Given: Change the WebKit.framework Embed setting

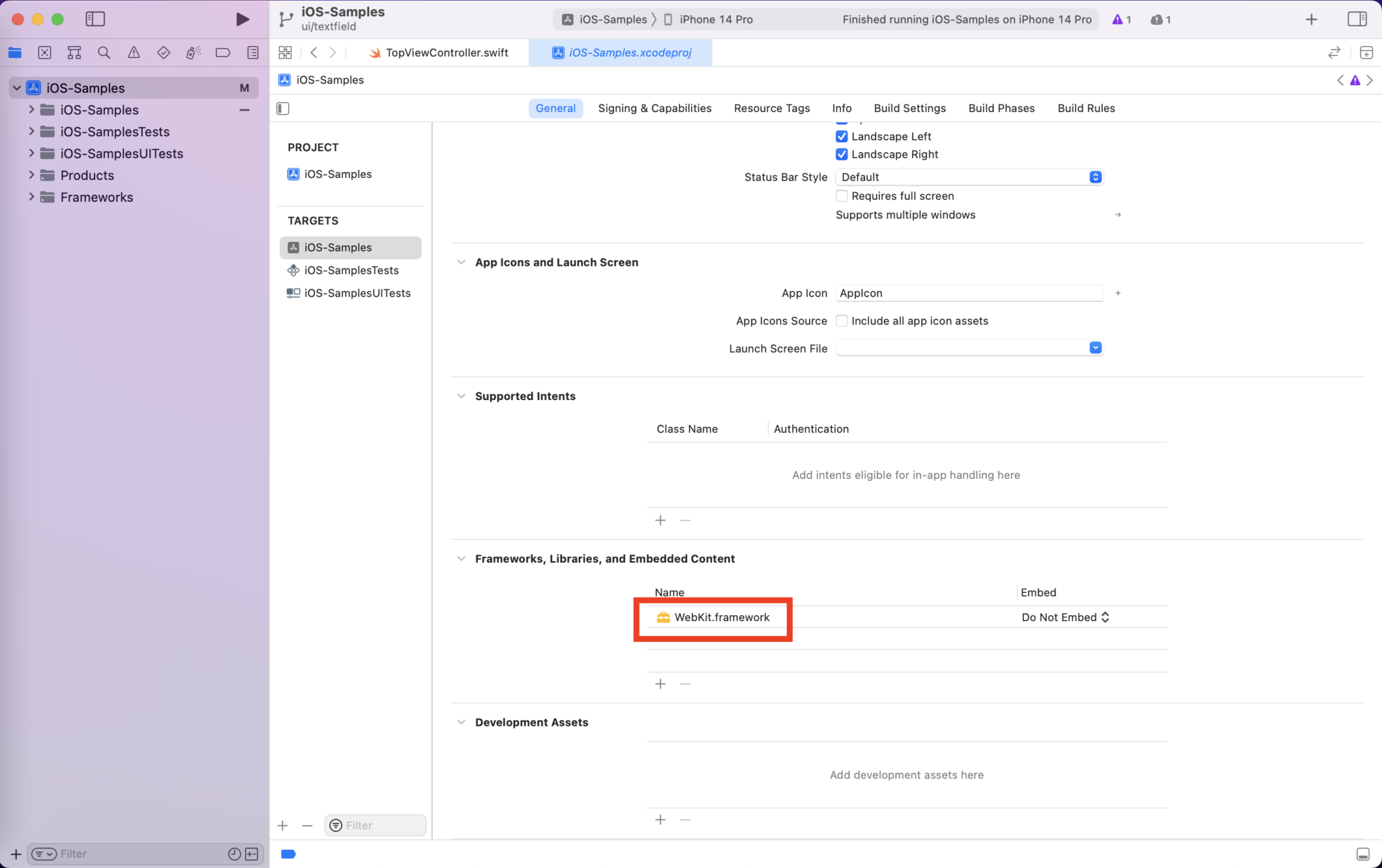Looking at the screenshot, I should 1065,616.
